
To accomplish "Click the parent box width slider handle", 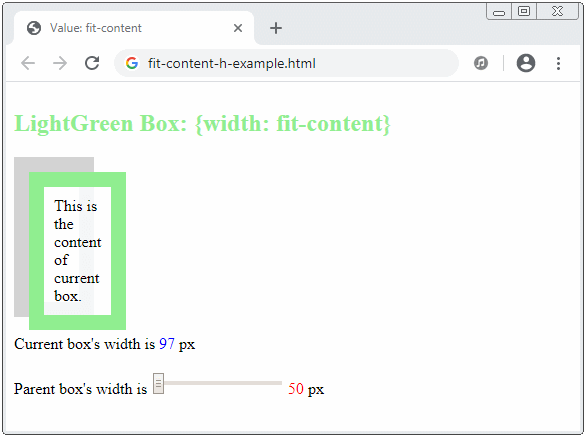I will point(158,383).
